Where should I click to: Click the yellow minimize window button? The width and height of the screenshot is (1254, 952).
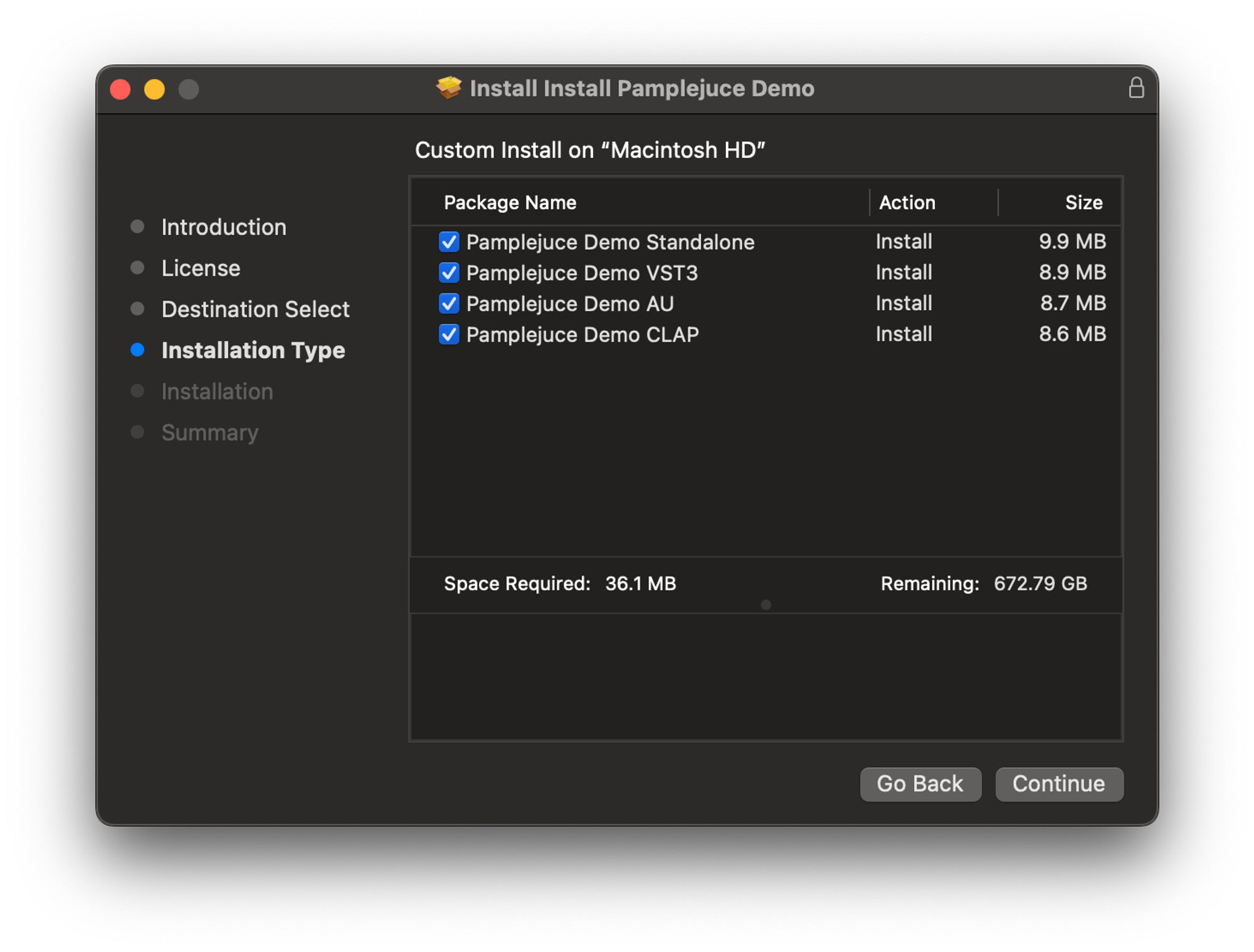coord(154,90)
